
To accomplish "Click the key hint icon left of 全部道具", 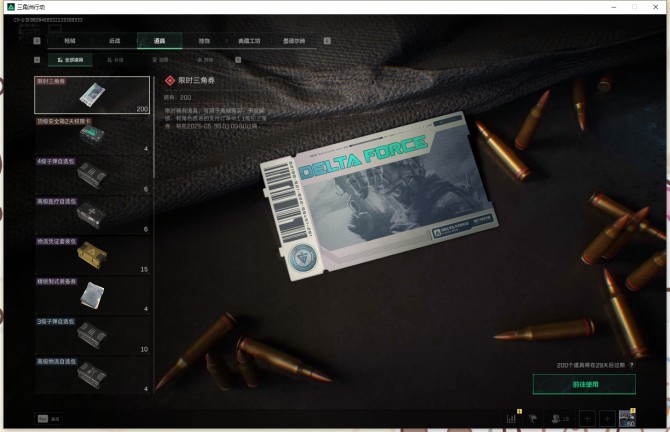I will 37,60.
